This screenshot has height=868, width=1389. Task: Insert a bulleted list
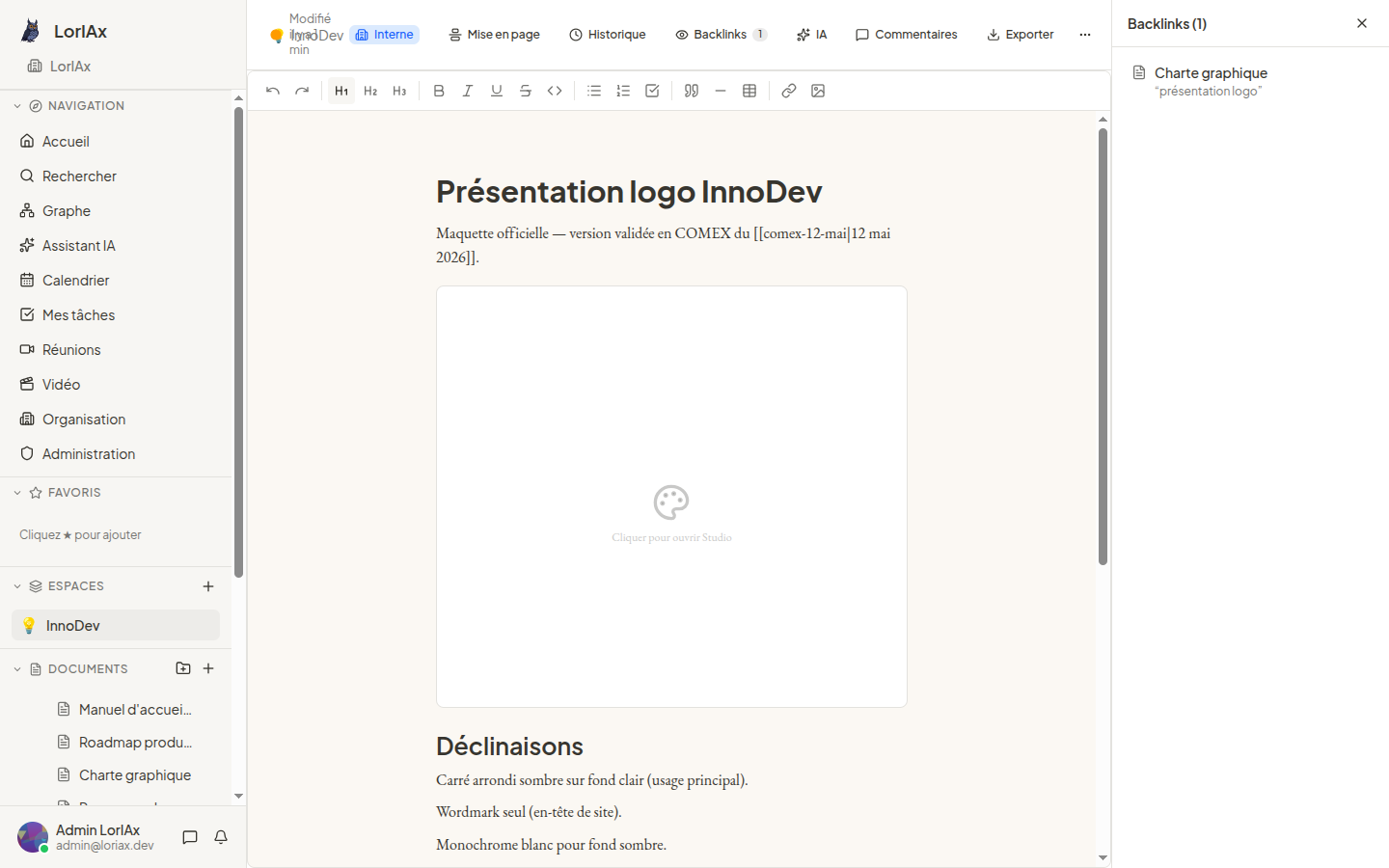coord(594,91)
